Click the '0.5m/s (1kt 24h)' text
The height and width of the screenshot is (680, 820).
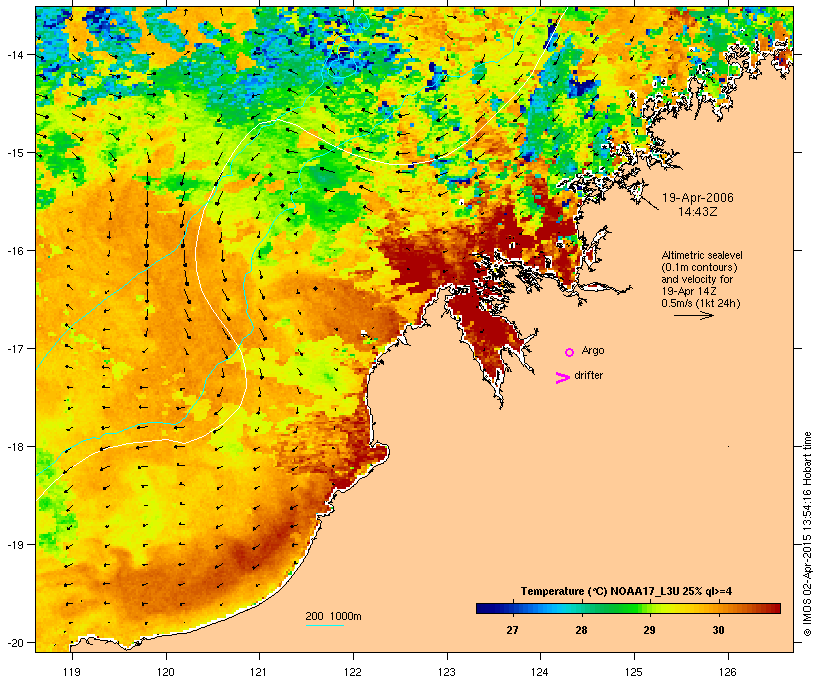pyautogui.click(x=701, y=303)
